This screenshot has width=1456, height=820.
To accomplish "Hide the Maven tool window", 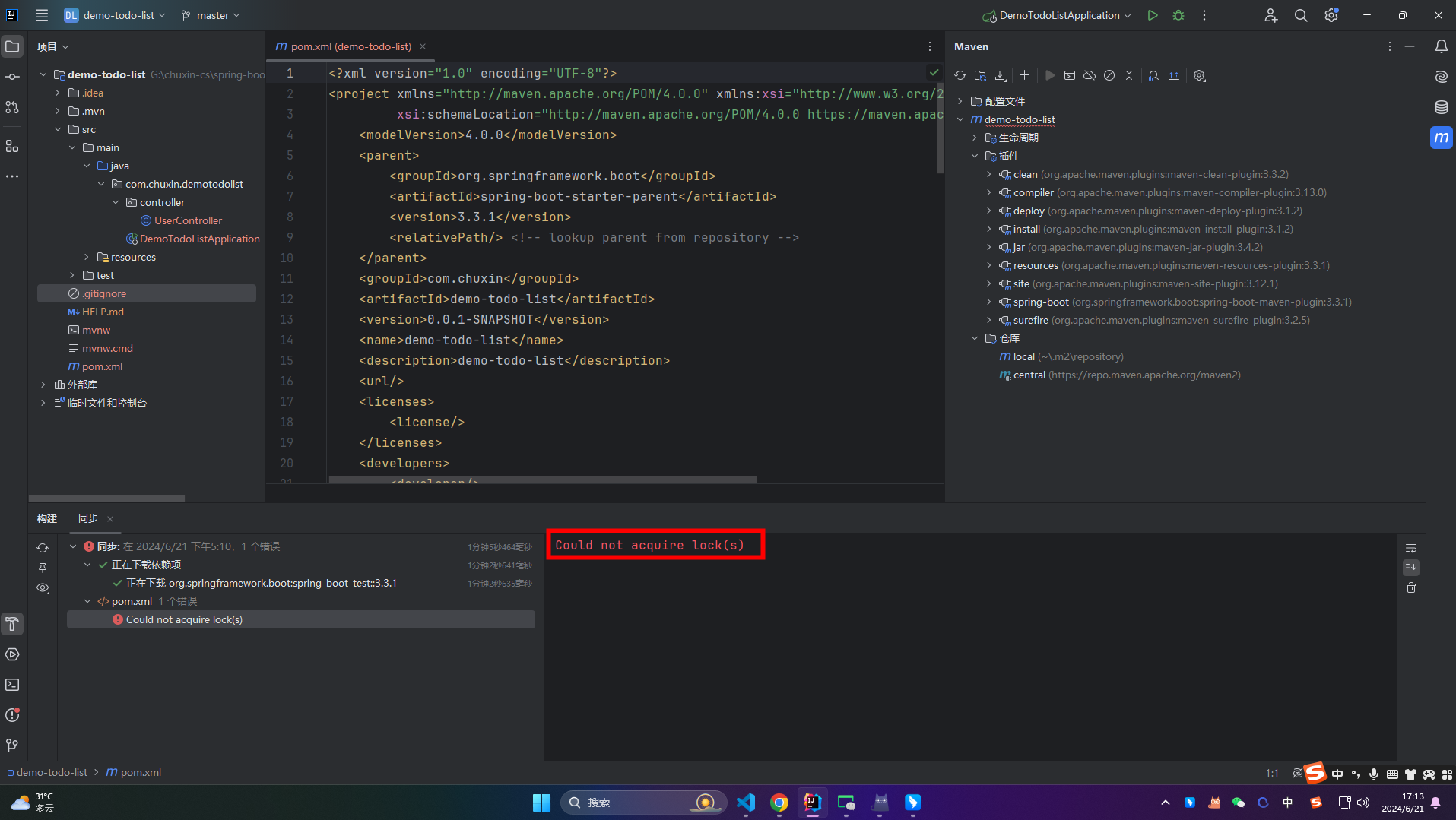I will click(1410, 46).
